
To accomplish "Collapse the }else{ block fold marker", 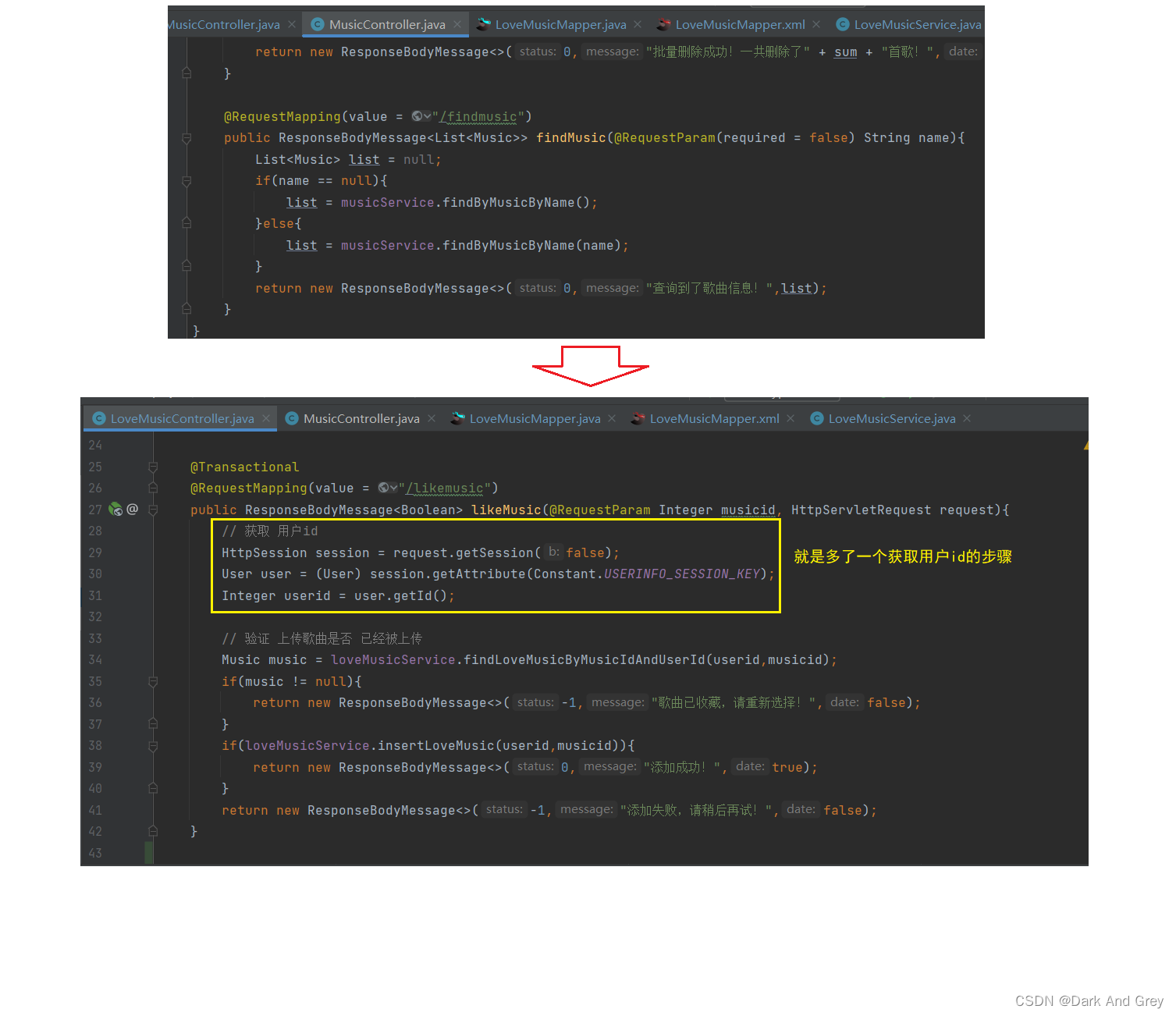I will (187, 223).
